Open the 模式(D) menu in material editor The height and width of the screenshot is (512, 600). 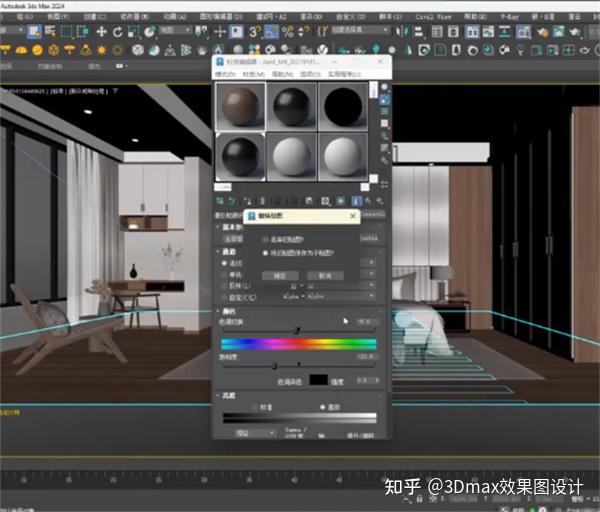[226, 74]
